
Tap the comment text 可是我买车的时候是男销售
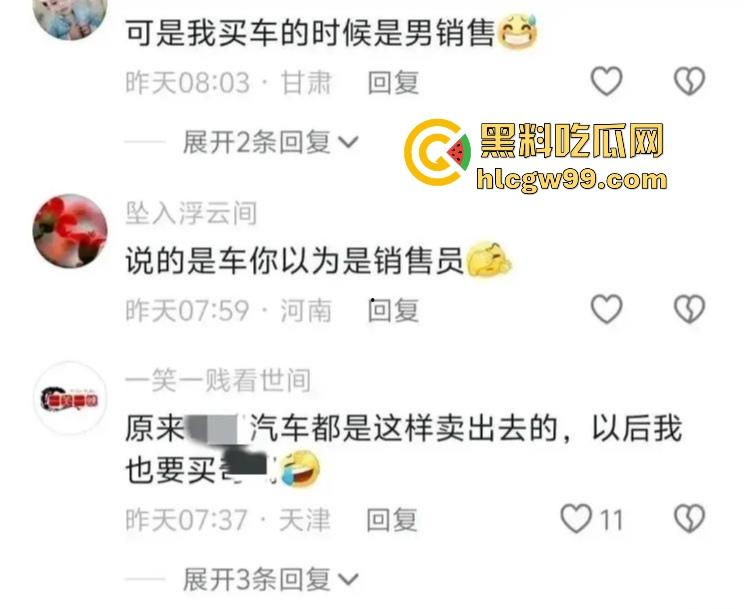310,33
